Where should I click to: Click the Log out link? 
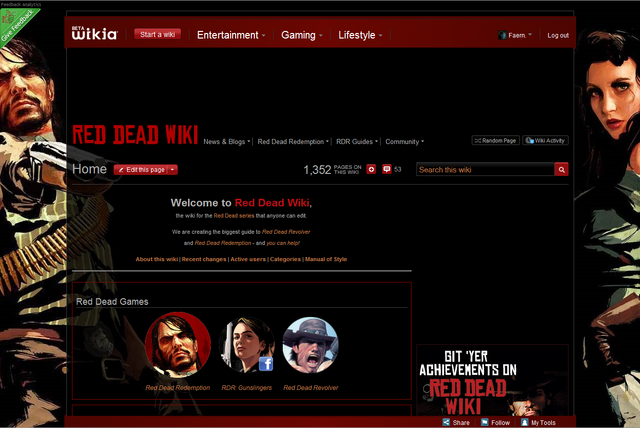[x=558, y=35]
